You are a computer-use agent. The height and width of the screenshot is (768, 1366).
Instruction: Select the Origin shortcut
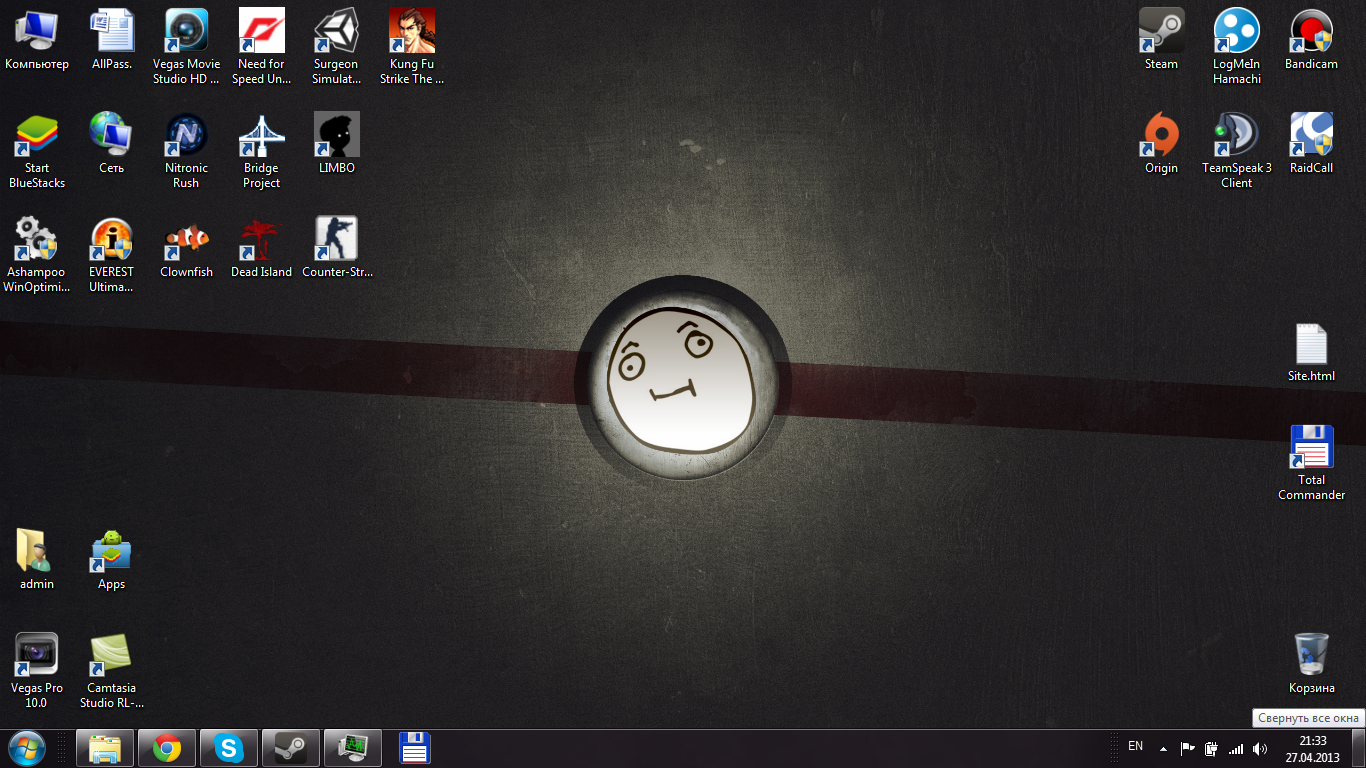click(1162, 143)
